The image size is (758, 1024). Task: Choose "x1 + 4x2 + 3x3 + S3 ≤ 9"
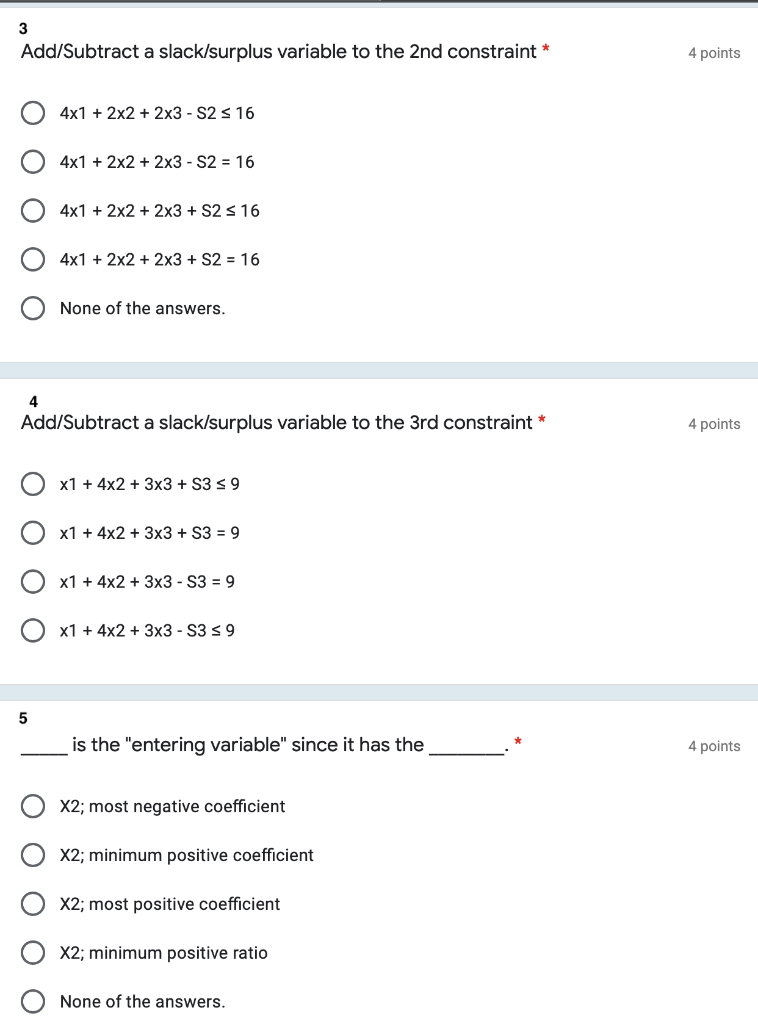(x=33, y=484)
